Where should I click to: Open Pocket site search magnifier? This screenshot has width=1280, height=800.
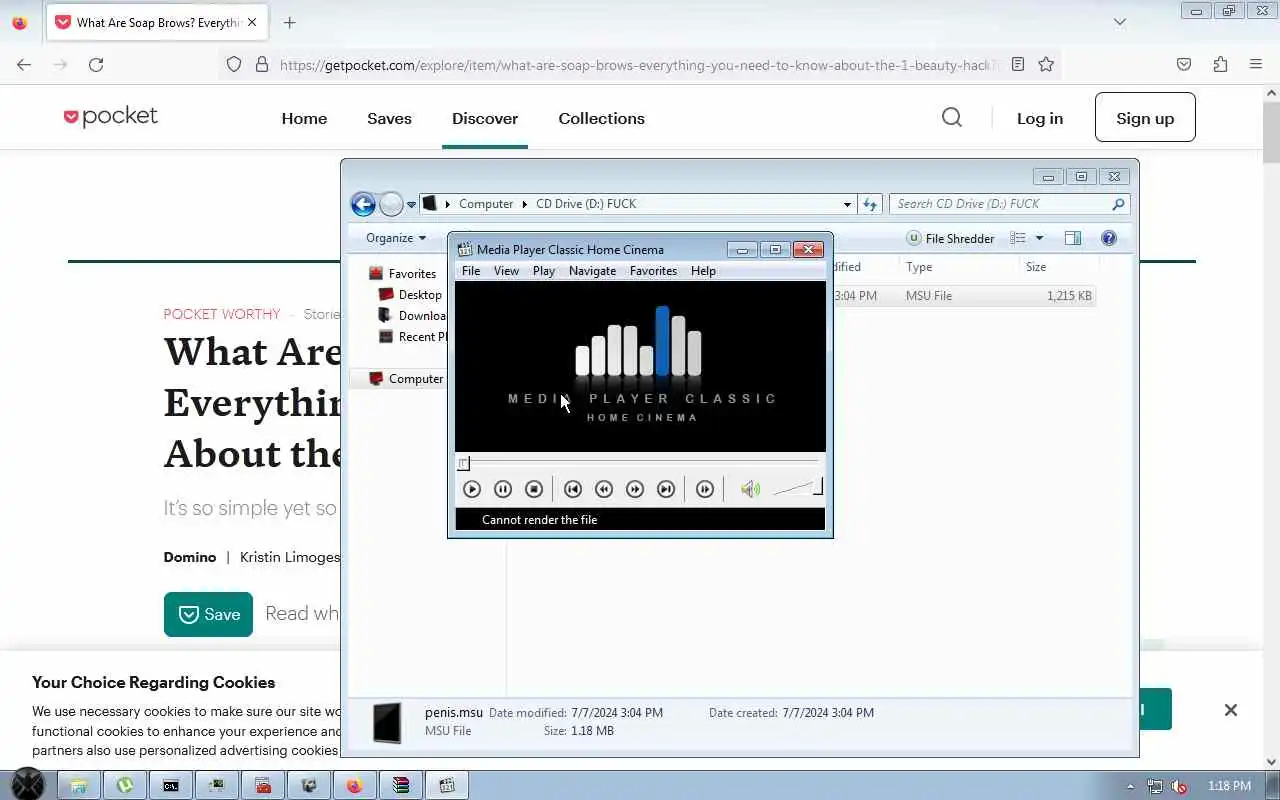point(952,118)
